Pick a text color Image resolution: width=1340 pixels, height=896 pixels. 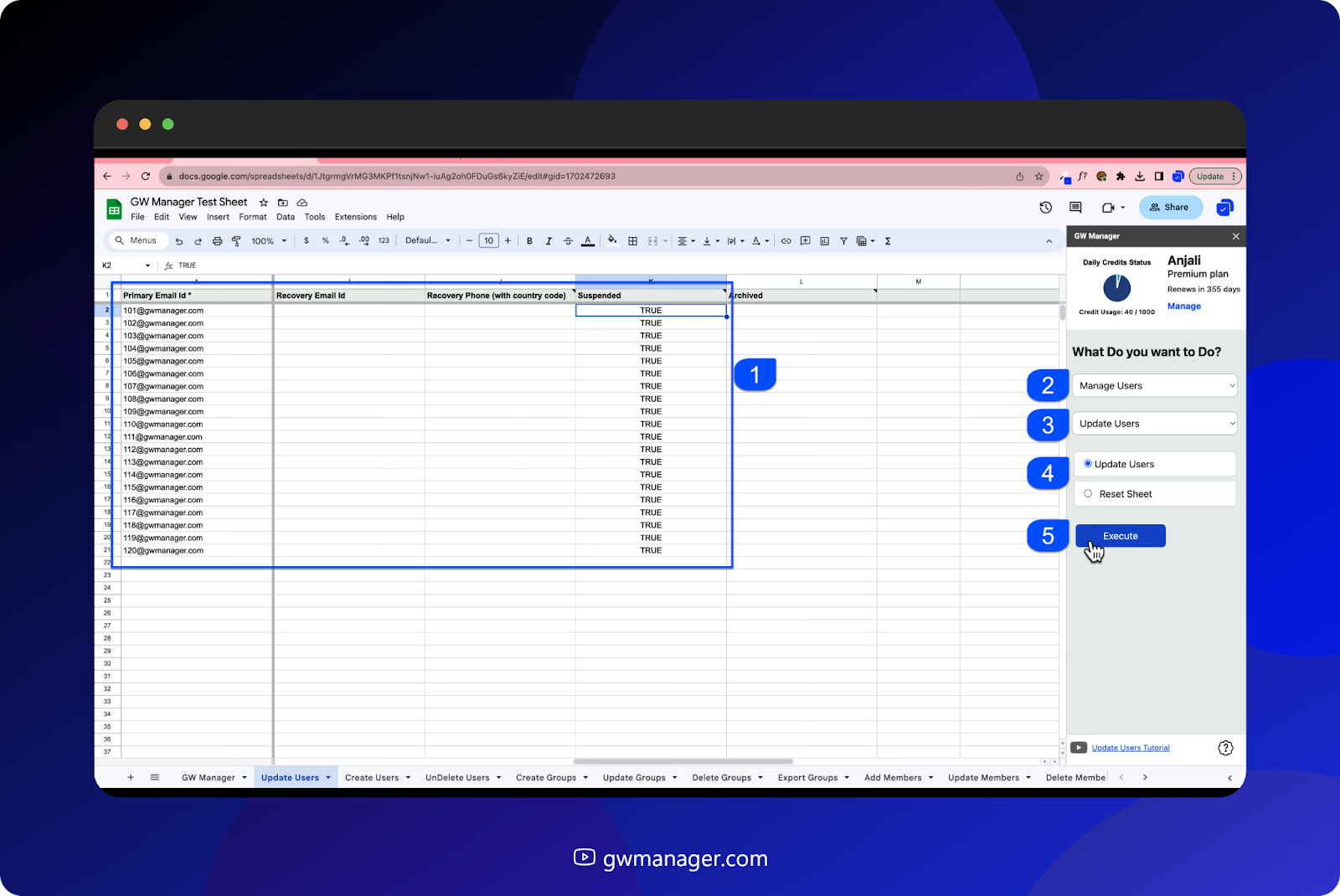(588, 241)
